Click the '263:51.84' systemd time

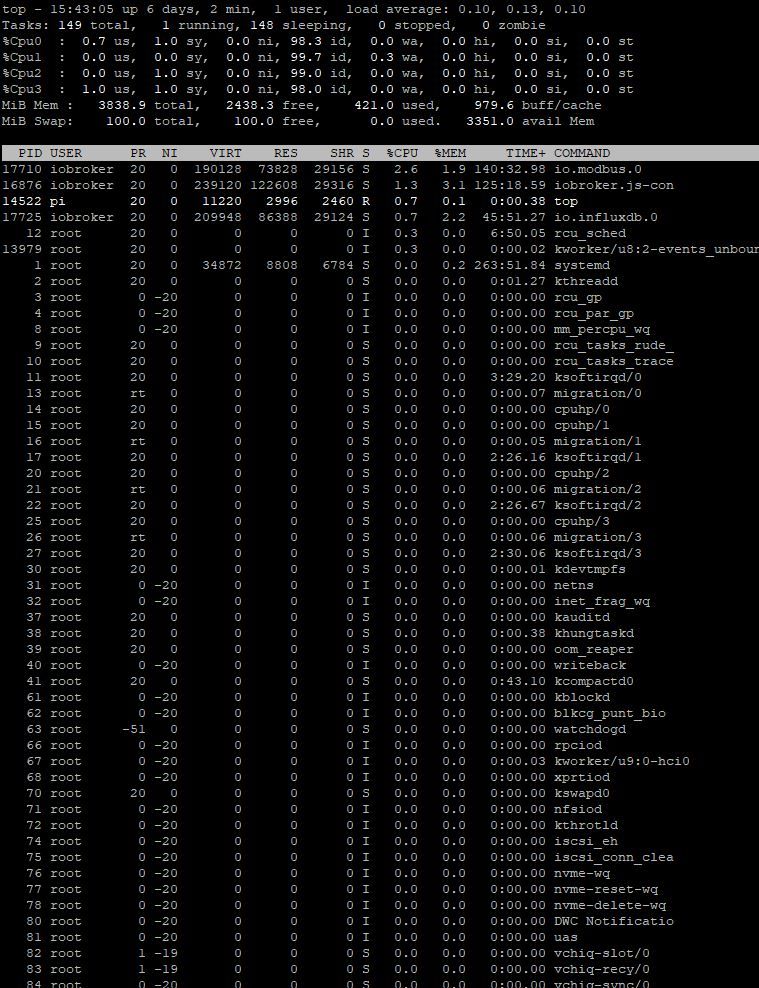[510, 265]
